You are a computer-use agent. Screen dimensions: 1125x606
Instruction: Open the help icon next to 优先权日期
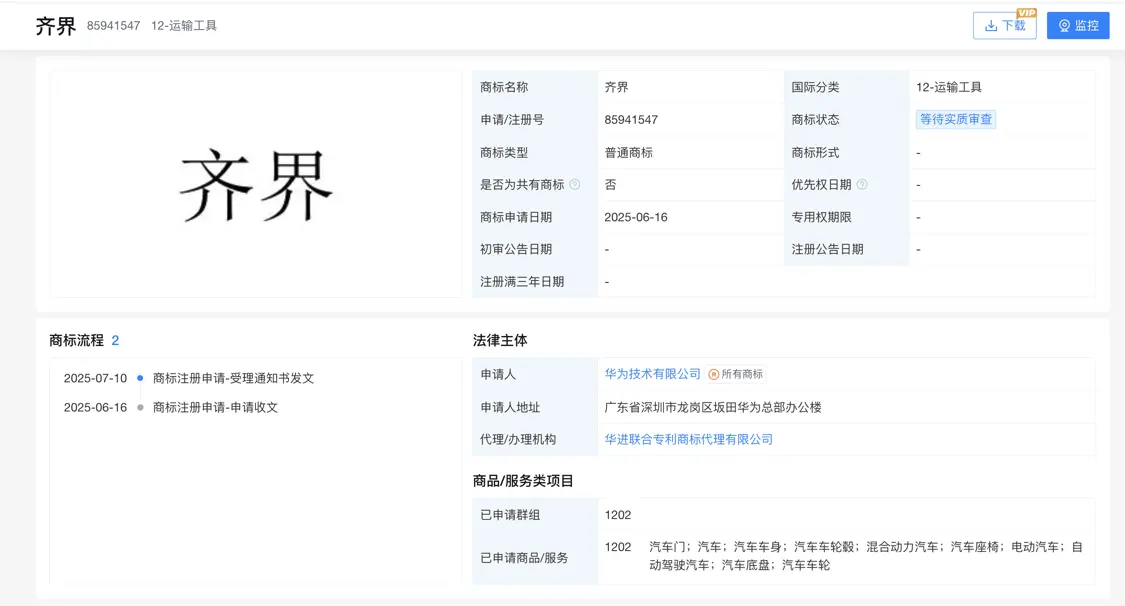(x=862, y=184)
